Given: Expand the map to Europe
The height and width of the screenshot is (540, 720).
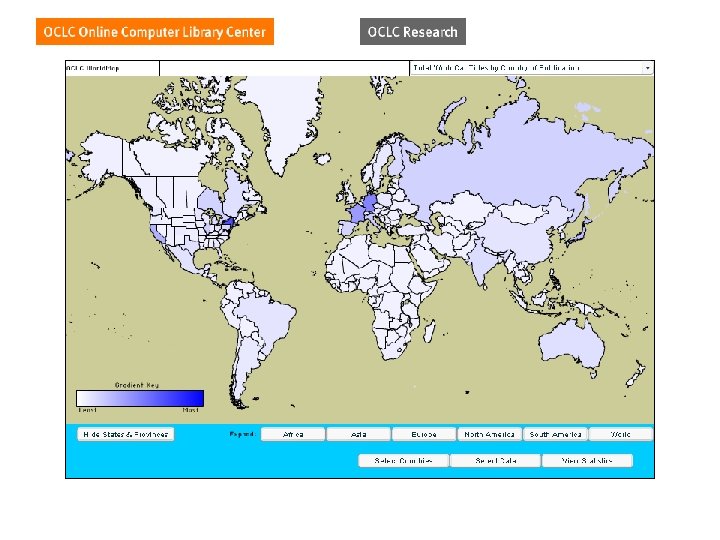Looking at the screenshot, I should 424,434.
